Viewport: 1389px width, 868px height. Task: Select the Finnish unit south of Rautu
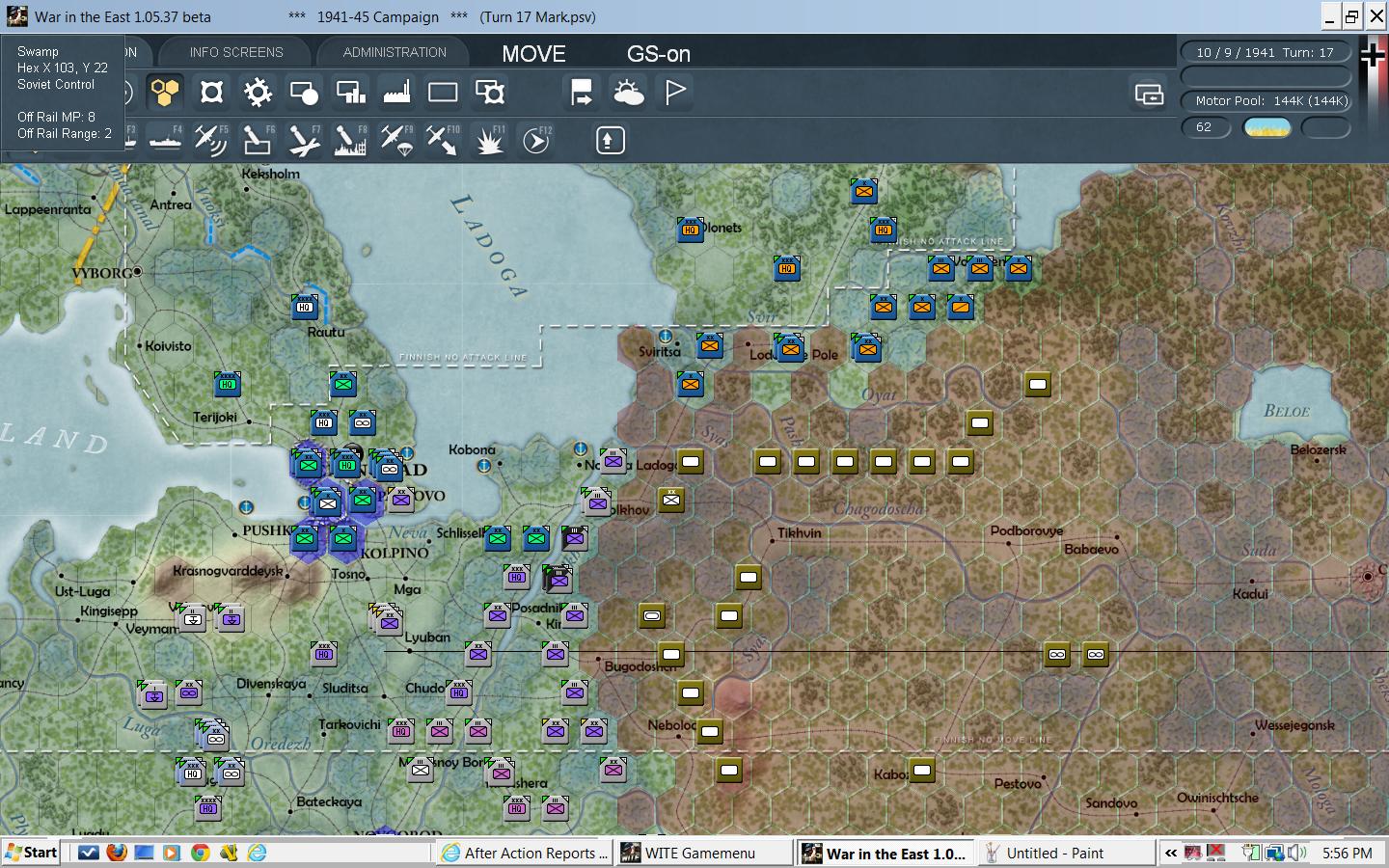(343, 384)
